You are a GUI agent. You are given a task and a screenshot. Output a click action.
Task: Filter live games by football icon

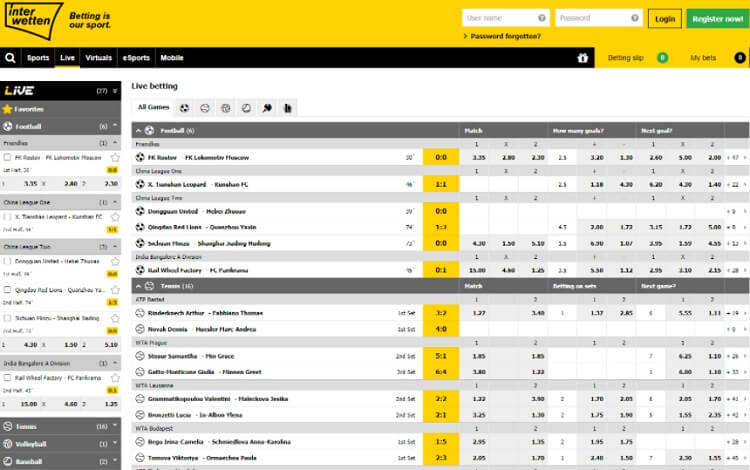point(184,108)
